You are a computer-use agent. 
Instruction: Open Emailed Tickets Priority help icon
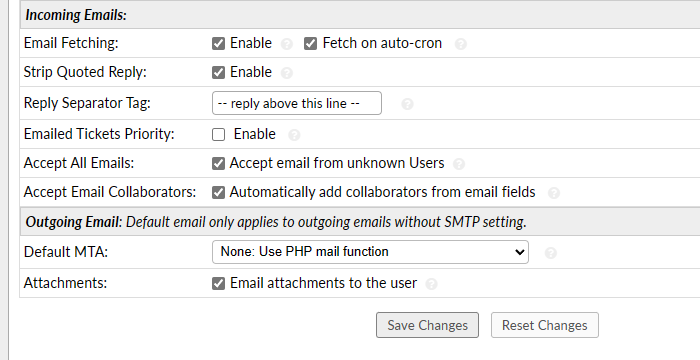click(294, 135)
